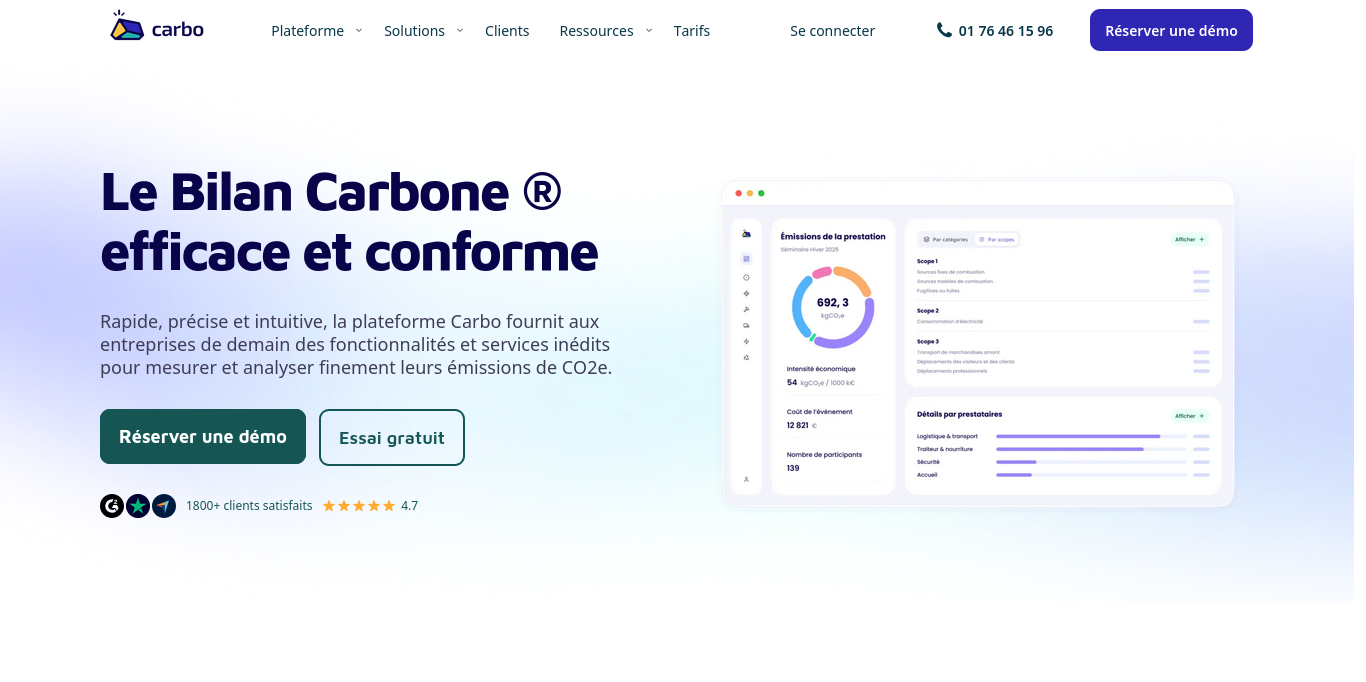Click the orange segment of the donut chart

[x=856, y=281]
